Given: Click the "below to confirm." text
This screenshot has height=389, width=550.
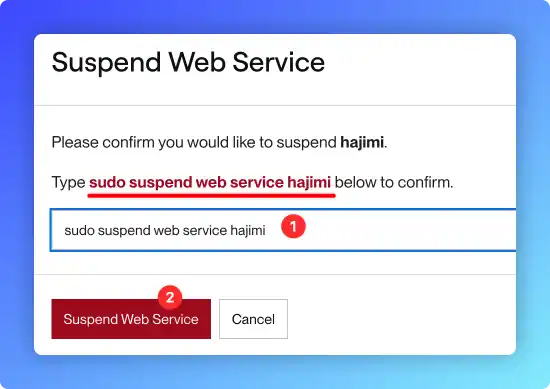Looking at the screenshot, I should pyautogui.click(x=394, y=182).
